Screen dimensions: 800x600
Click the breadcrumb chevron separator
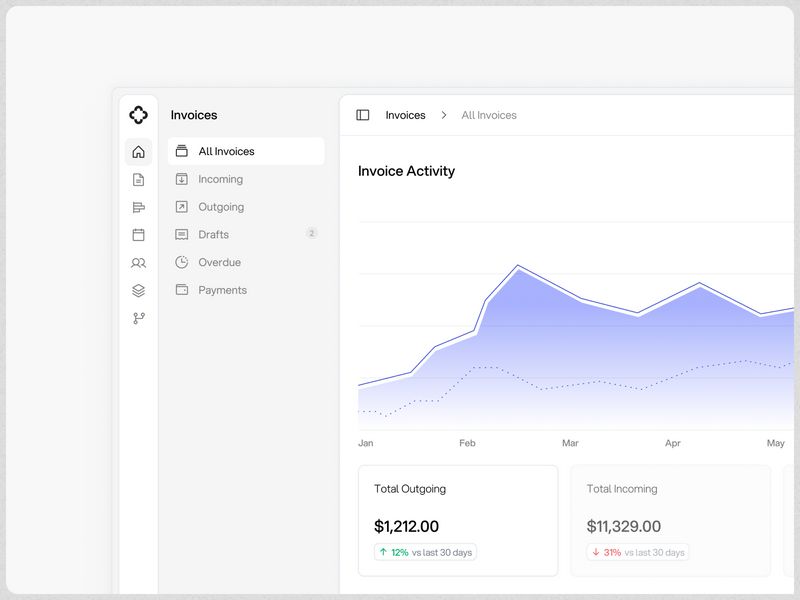[444, 115]
